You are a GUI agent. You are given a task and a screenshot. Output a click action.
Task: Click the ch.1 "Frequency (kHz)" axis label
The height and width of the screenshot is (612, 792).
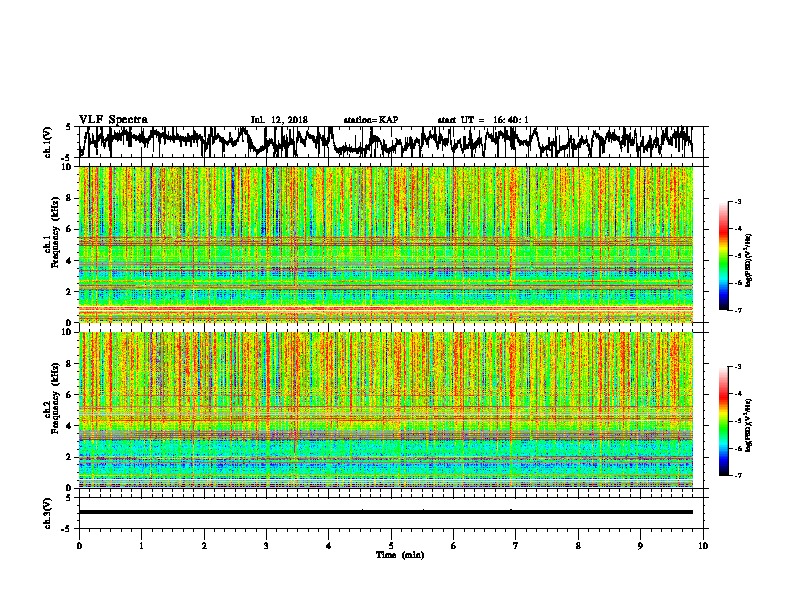[x=55, y=232]
